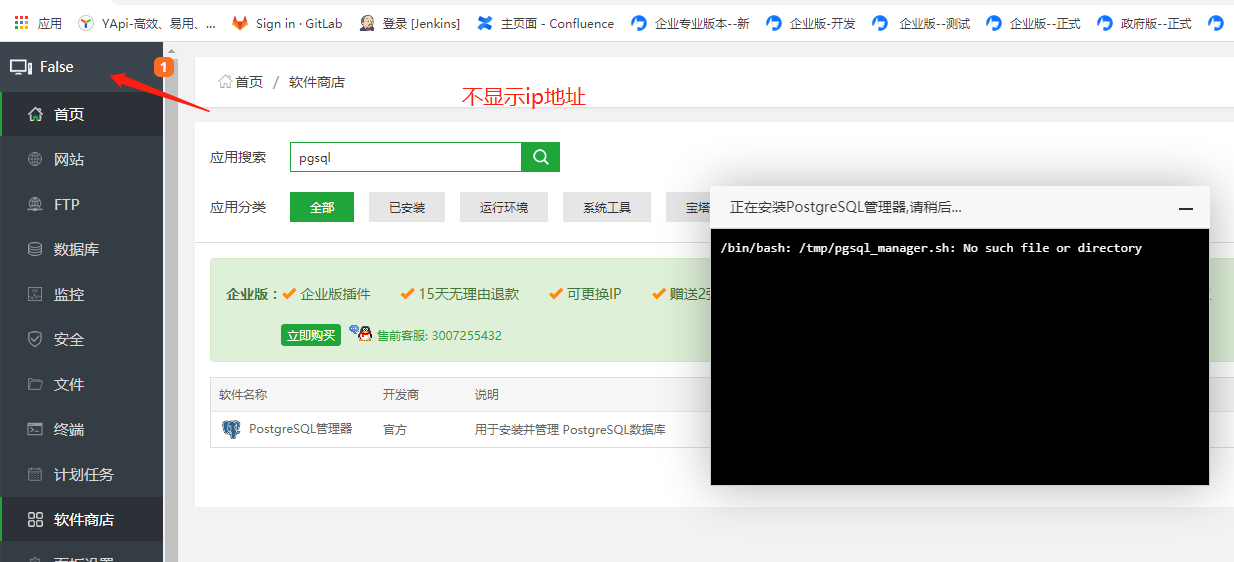Screen dimensions: 1234x562
Task: Click the terminal icon for 终端
Action: [35, 429]
